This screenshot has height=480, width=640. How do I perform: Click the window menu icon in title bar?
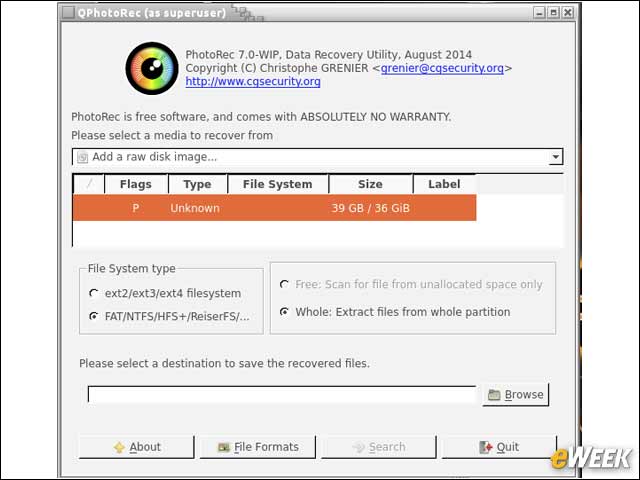click(67, 13)
